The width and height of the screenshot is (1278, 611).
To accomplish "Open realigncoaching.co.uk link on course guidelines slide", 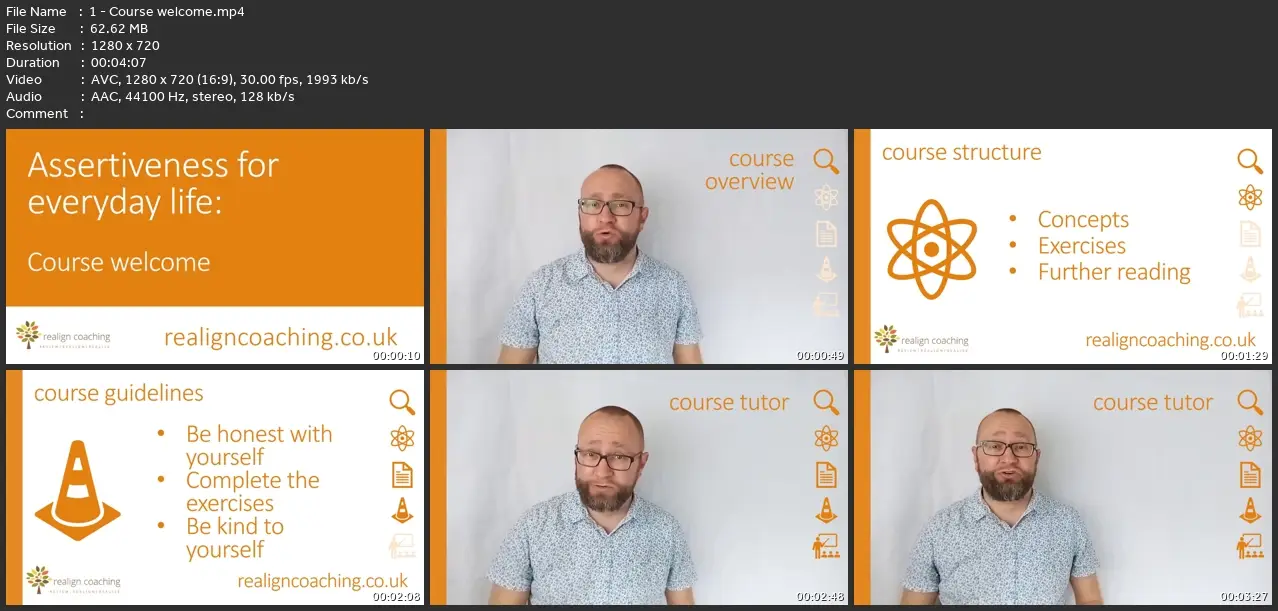I will tap(323, 580).
